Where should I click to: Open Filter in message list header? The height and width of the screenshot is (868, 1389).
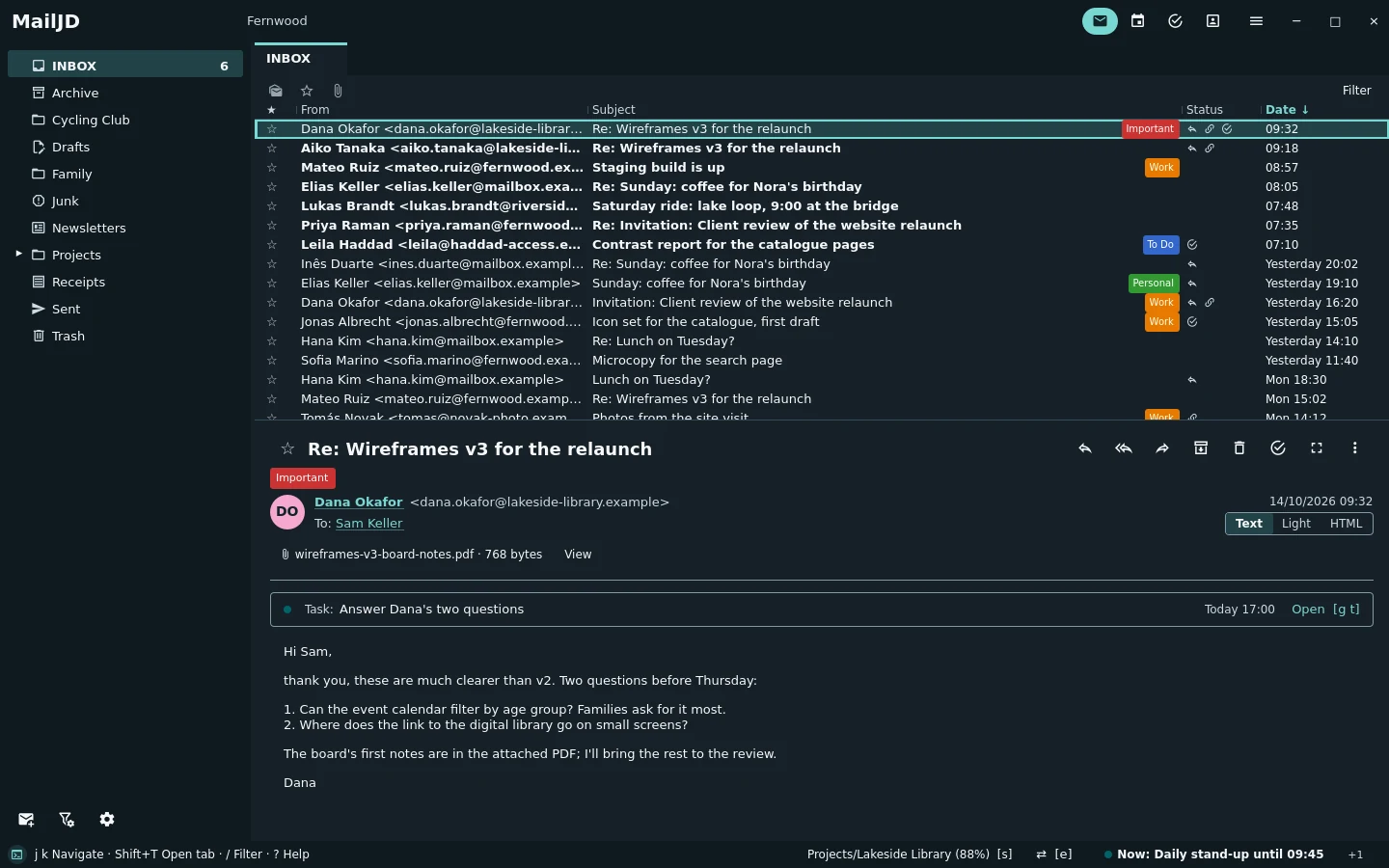coord(1356,91)
